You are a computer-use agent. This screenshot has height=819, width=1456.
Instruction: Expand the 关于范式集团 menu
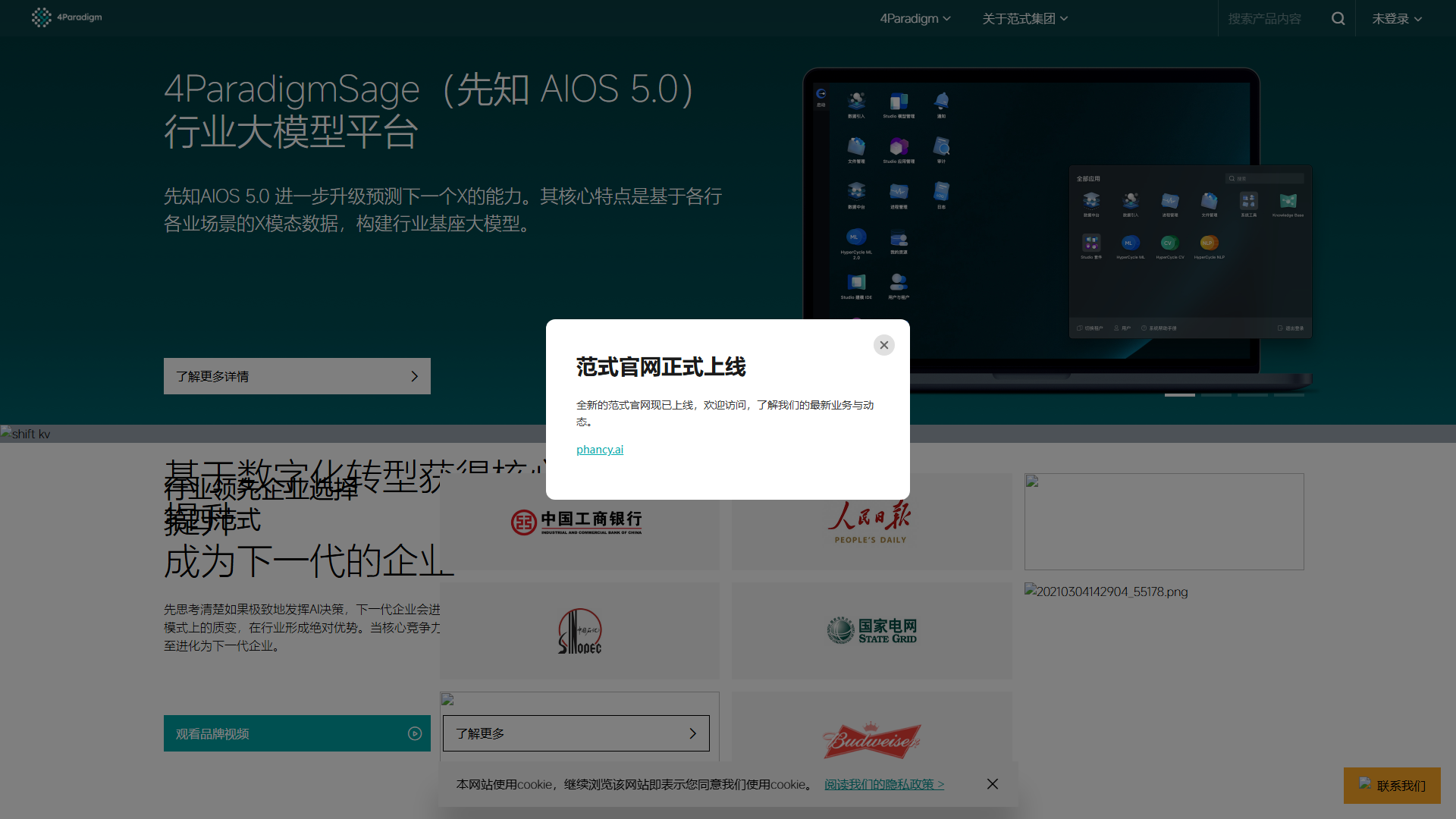coord(1025,18)
